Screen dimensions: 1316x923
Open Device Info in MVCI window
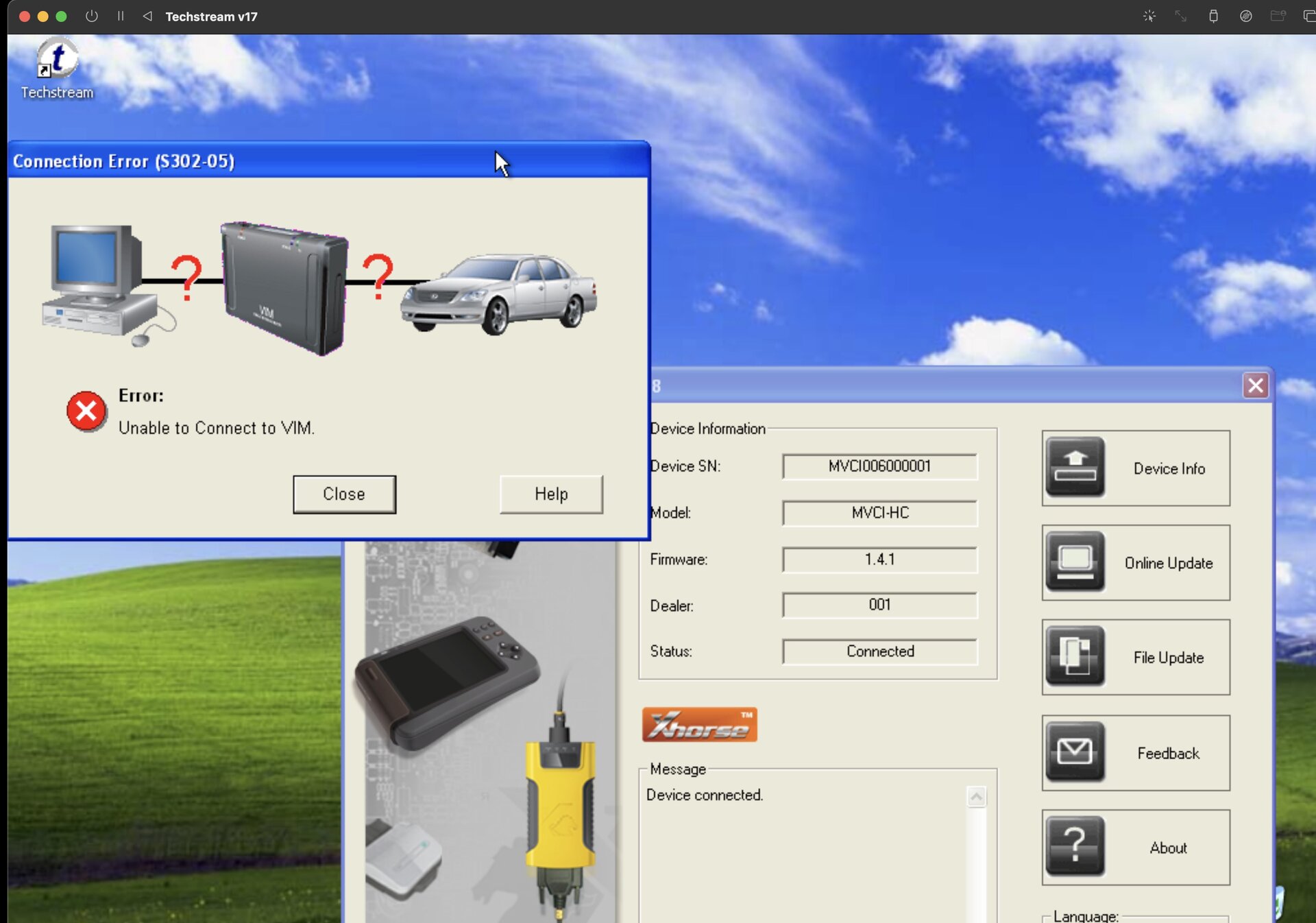point(1136,468)
